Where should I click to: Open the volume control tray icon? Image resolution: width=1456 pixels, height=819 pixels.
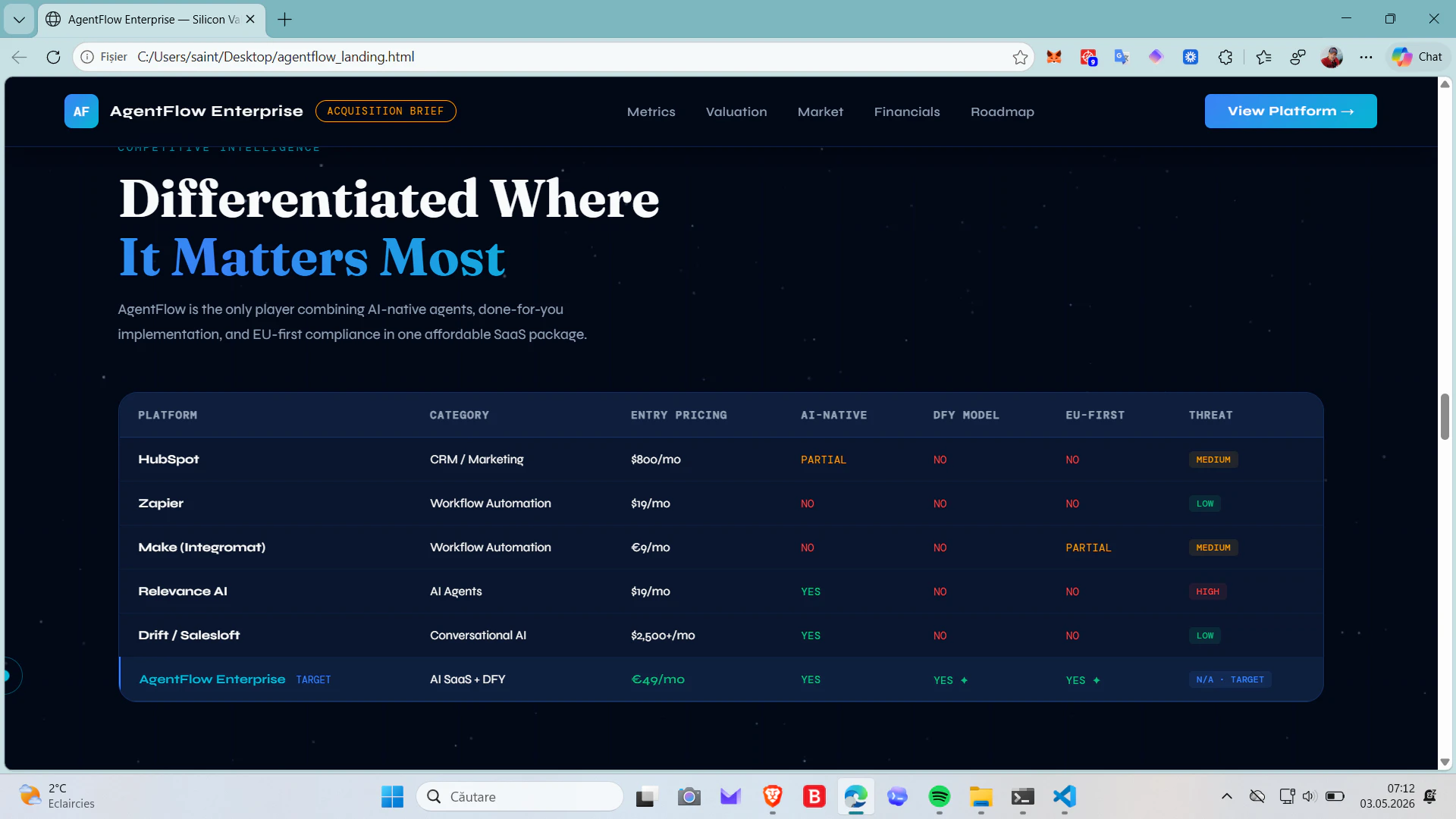click(x=1309, y=796)
